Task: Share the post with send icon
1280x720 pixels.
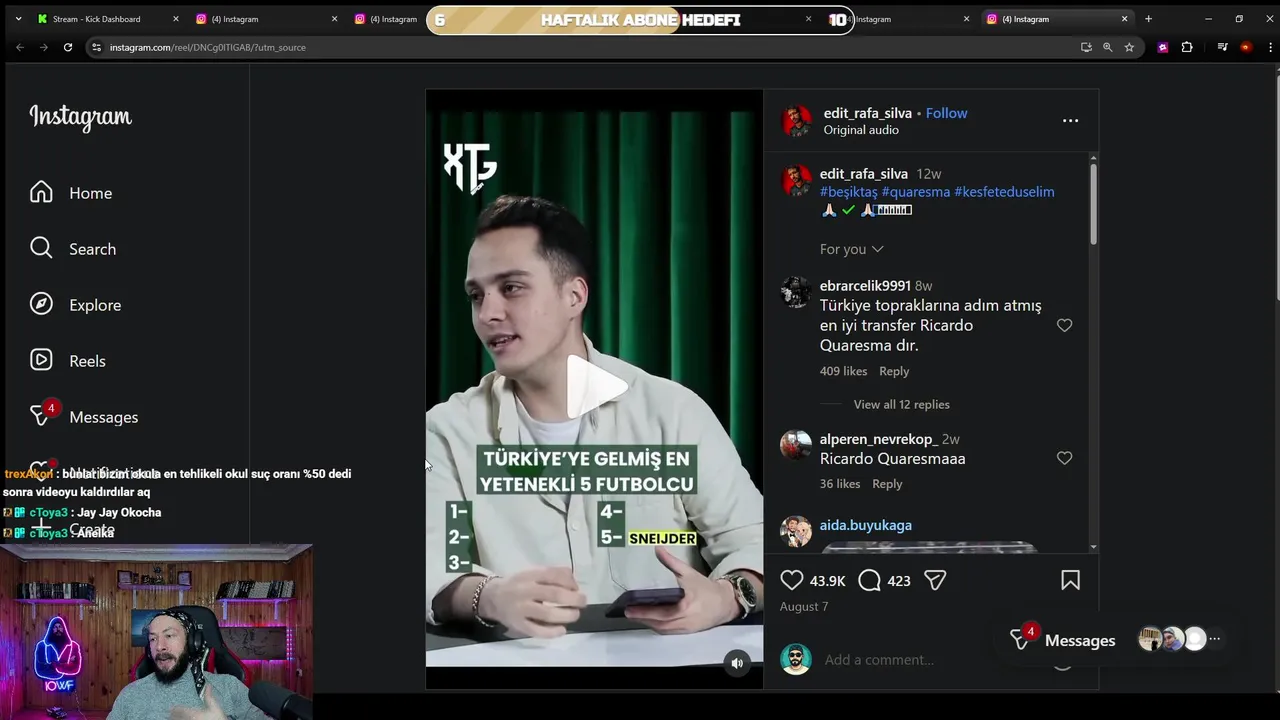Action: pyautogui.click(x=935, y=580)
